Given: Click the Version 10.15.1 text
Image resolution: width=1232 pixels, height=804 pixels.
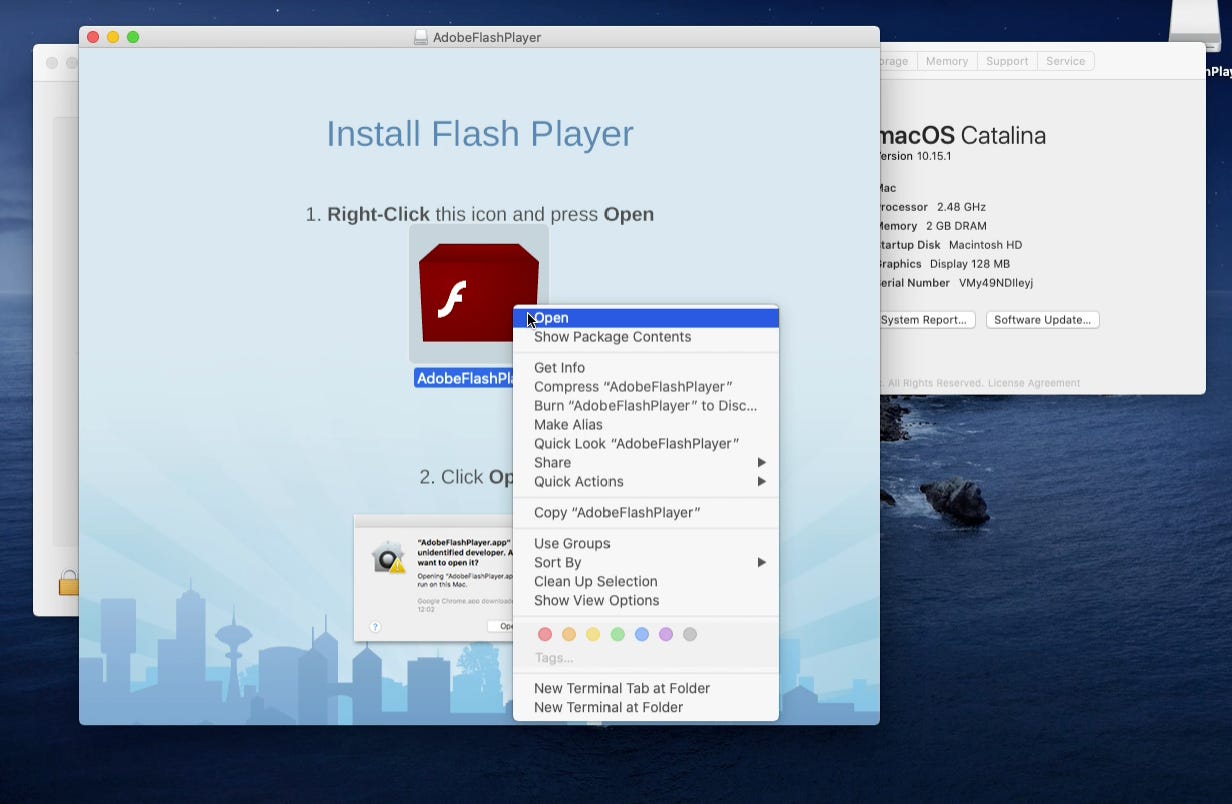Looking at the screenshot, I should (915, 157).
